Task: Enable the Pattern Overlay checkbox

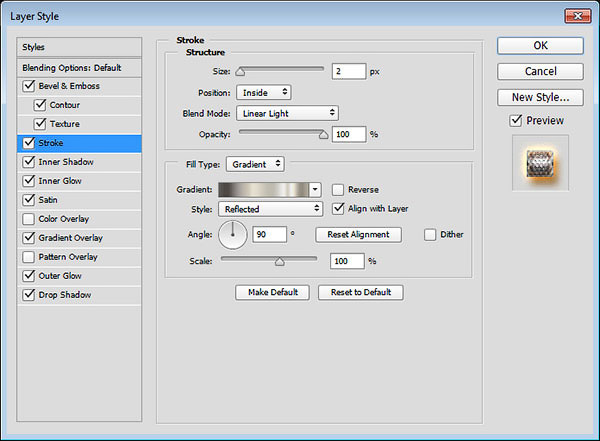Action: tap(29, 256)
